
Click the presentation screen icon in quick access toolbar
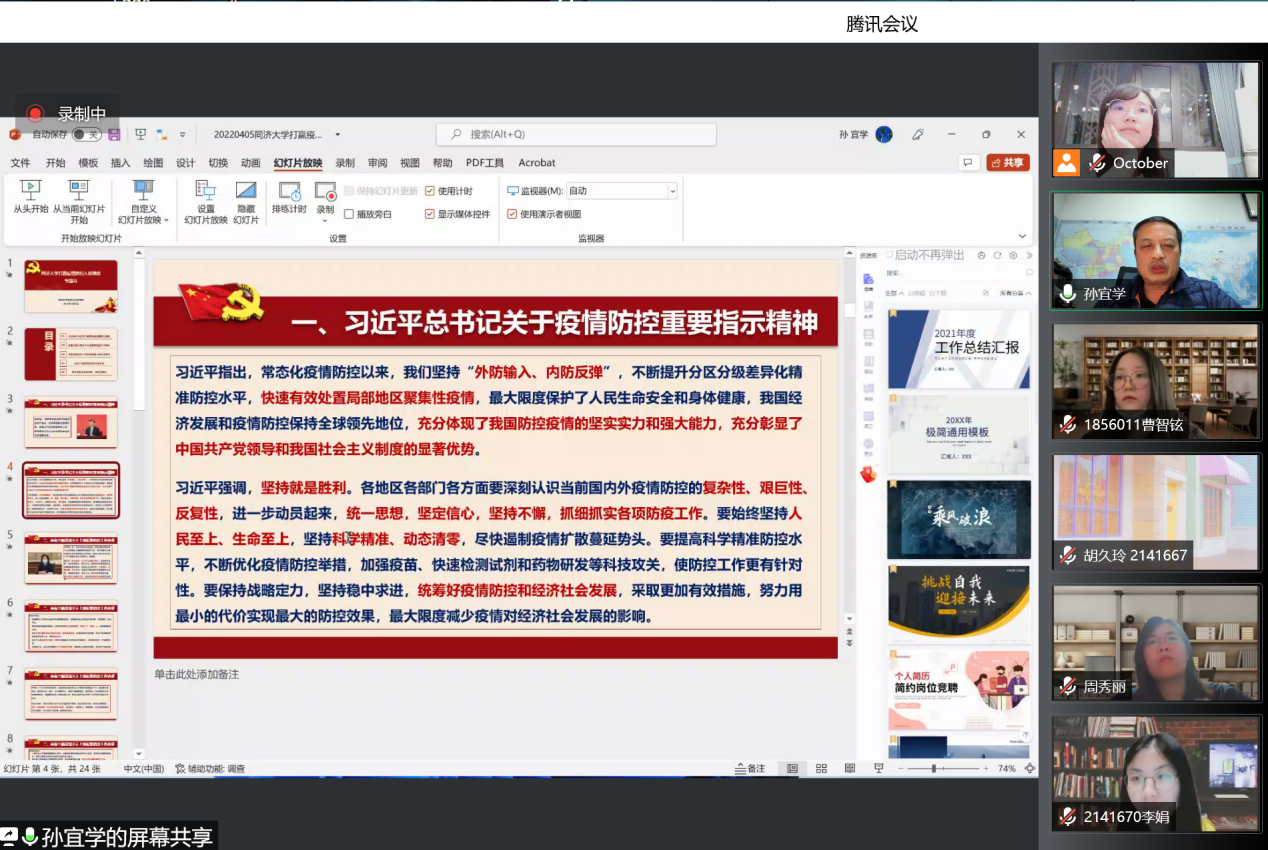(140, 134)
